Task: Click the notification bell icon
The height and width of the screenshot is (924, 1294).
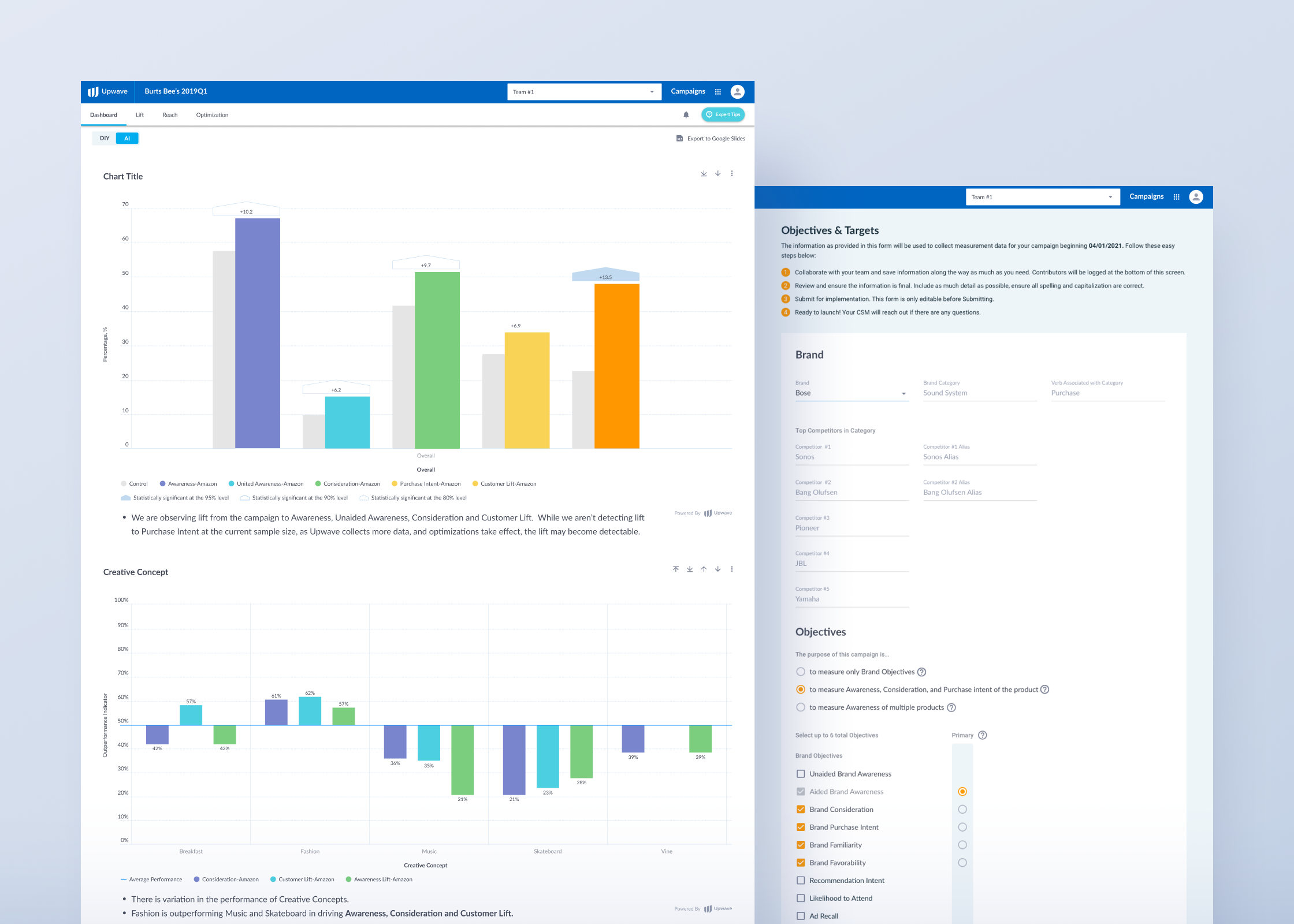Action: [x=686, y=115]
